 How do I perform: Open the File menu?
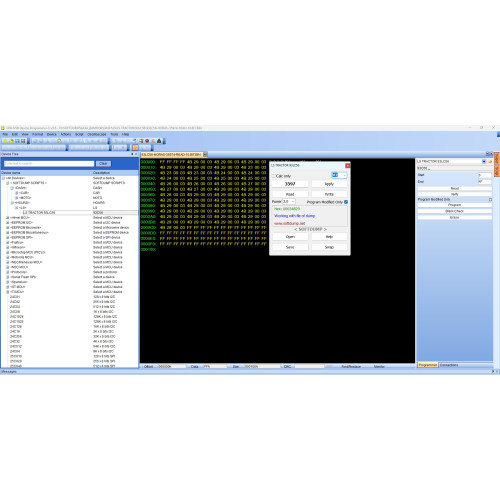pos(5,134)
